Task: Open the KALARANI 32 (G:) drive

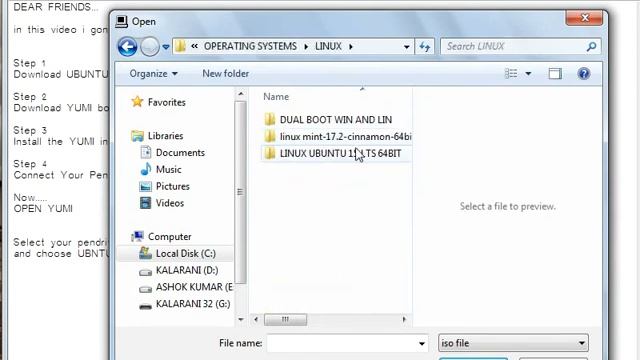Action: click(x=193, y=304)
